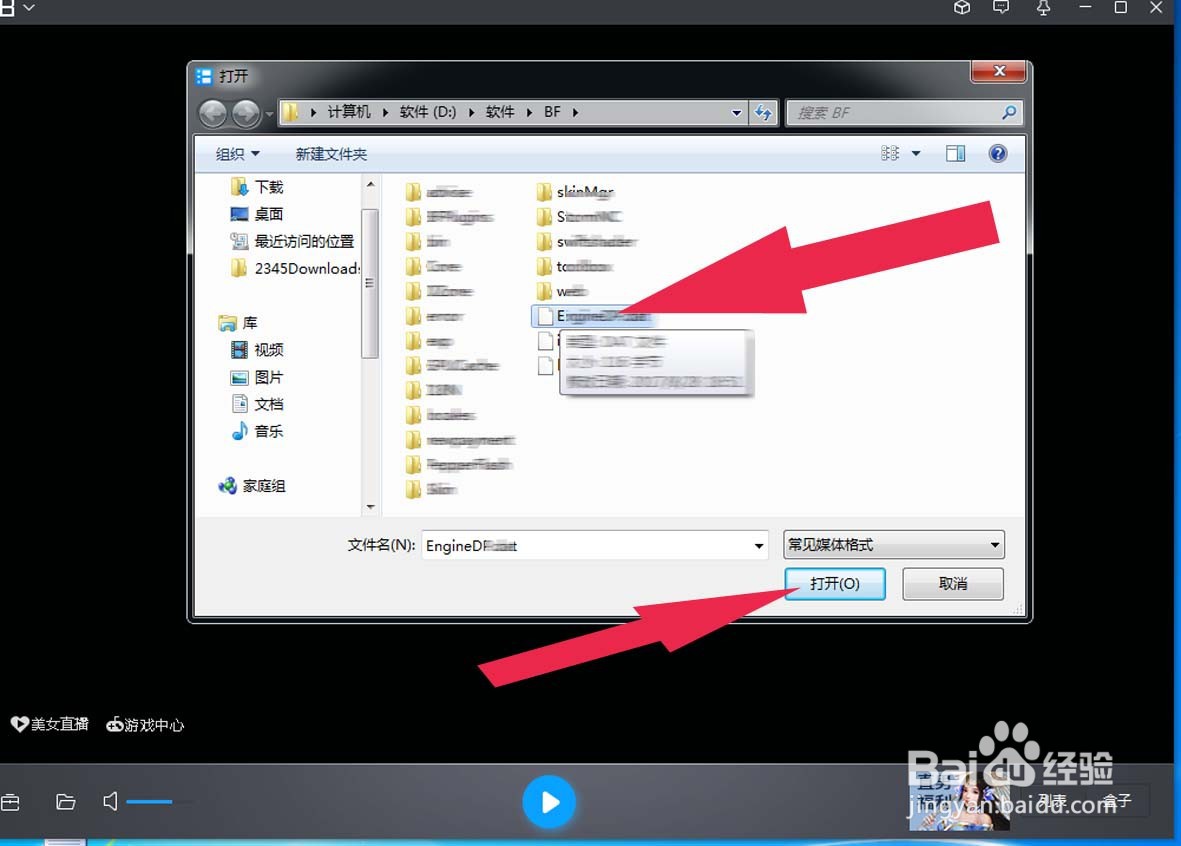
Task: Select the skinMgr folder
Action: pyautogui.click(x=575, y=192)
